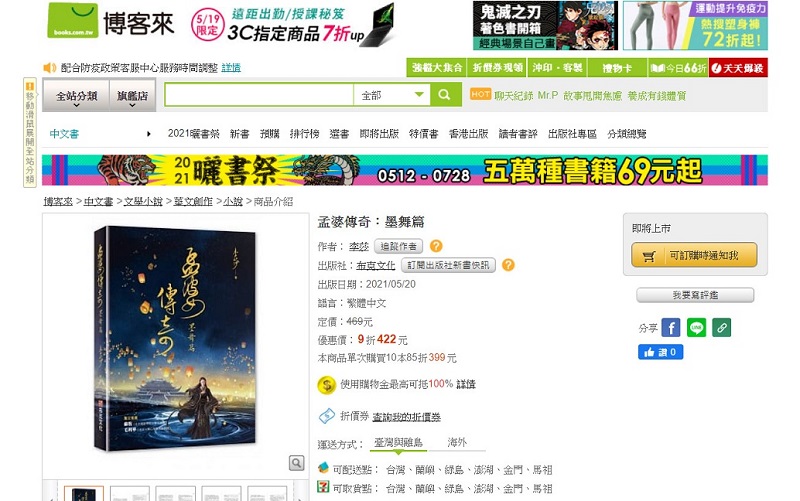Open 即將出版 in the navigation bar

click(379, 134)
